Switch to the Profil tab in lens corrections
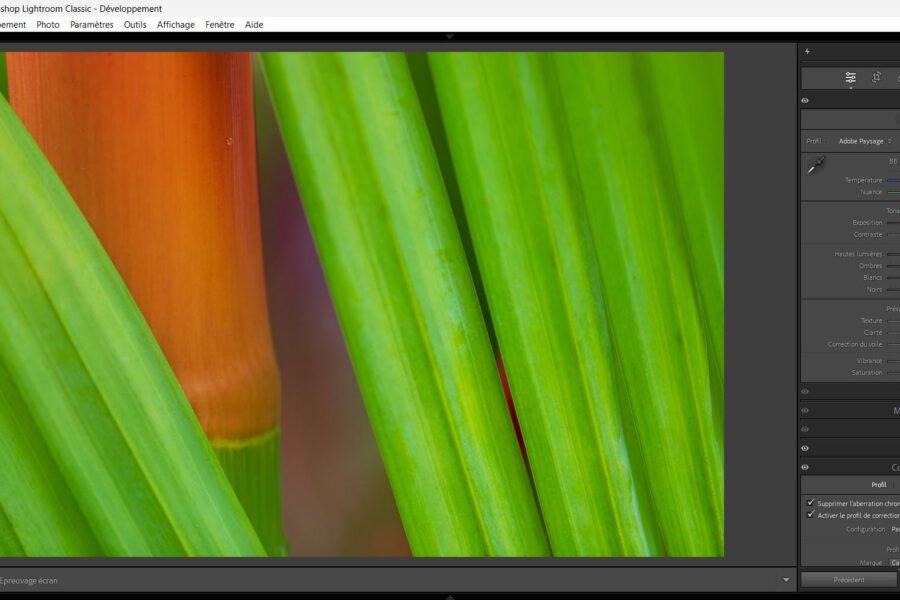The width and height of the screenshot is (900, 600). pos(878,485)
